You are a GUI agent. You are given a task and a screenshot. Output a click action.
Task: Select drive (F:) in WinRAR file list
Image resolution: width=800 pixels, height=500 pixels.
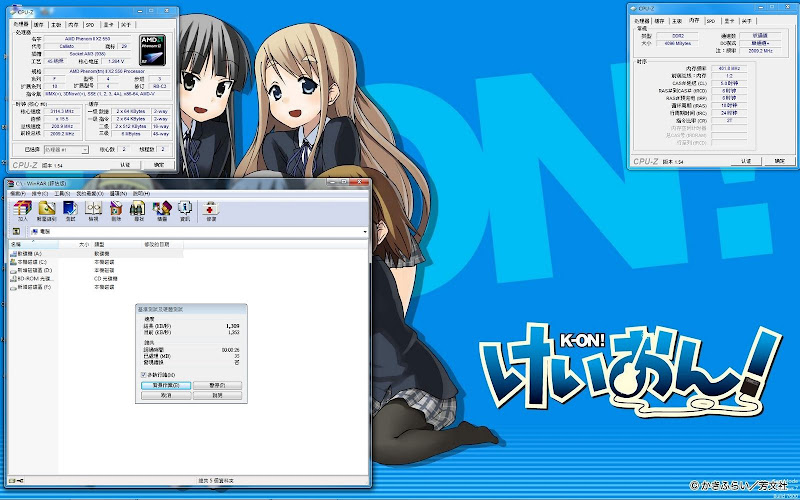coord(33,287)
